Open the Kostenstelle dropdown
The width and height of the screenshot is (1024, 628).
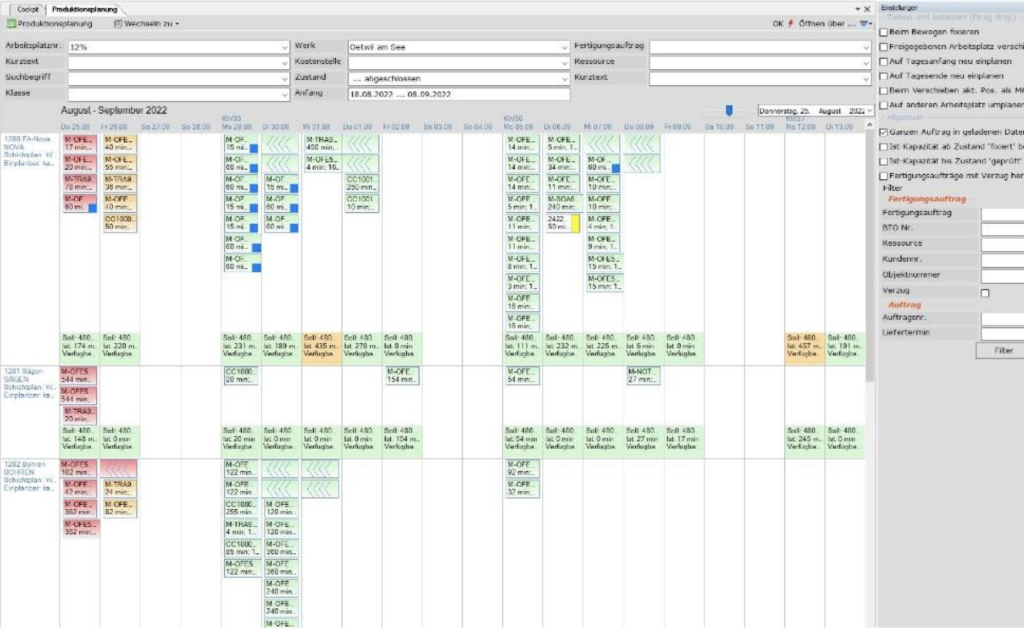(564, 63)
